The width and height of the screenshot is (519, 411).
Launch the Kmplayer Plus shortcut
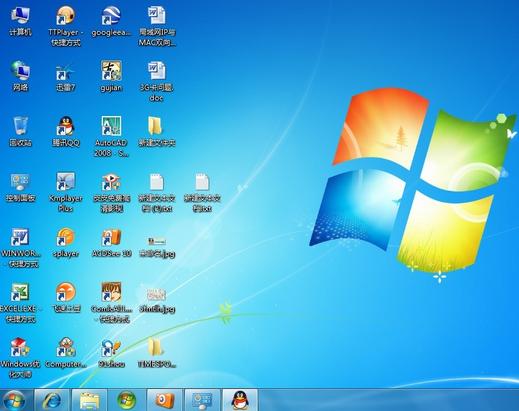[65, 192]
